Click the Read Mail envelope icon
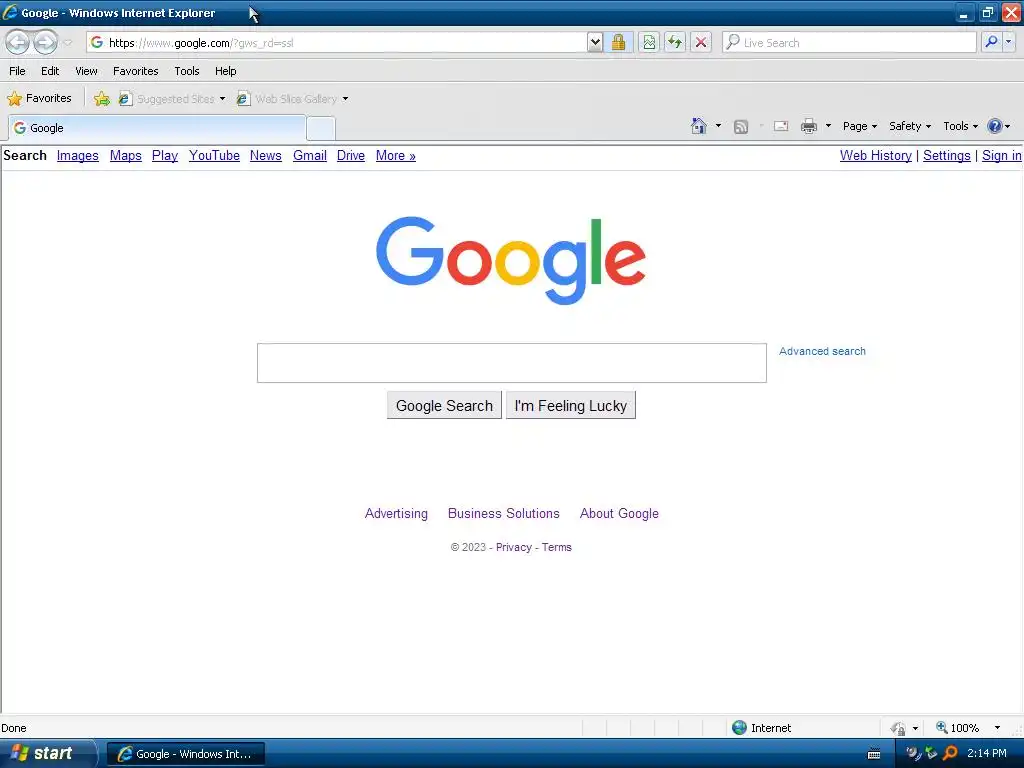 coord(781,126)
